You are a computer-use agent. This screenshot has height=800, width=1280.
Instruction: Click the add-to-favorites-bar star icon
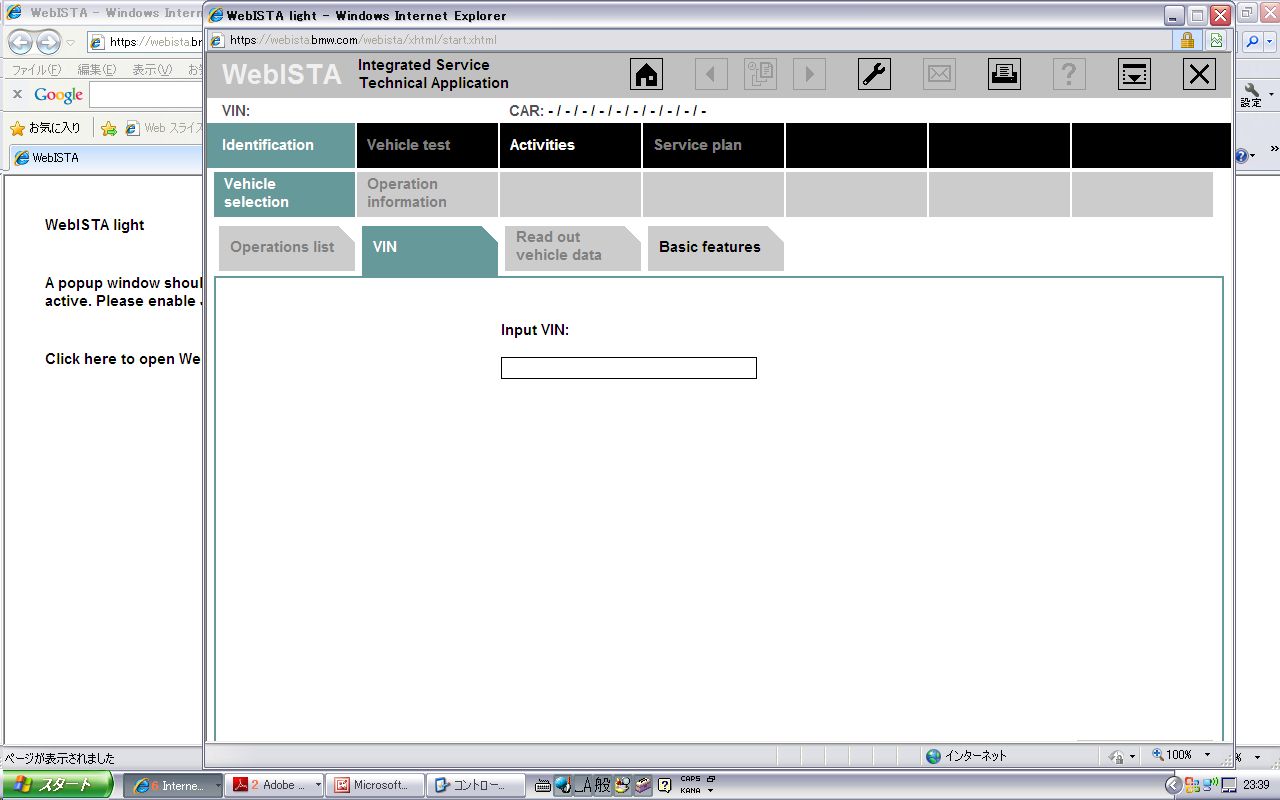pyautogui.click(x=109, y=128)
